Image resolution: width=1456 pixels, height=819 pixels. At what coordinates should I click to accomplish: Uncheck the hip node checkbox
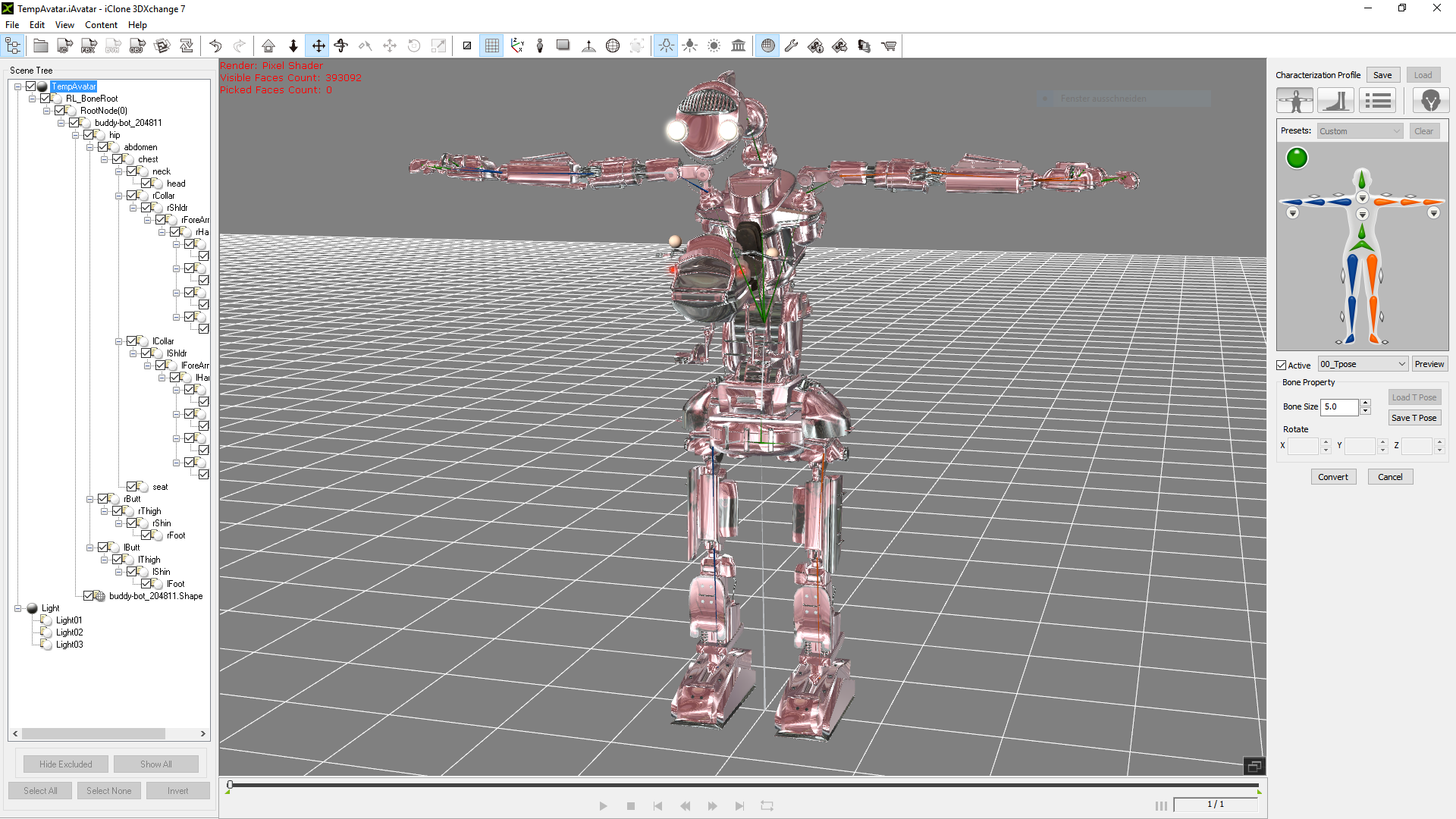pyautogui.click(x=89, y=135)
